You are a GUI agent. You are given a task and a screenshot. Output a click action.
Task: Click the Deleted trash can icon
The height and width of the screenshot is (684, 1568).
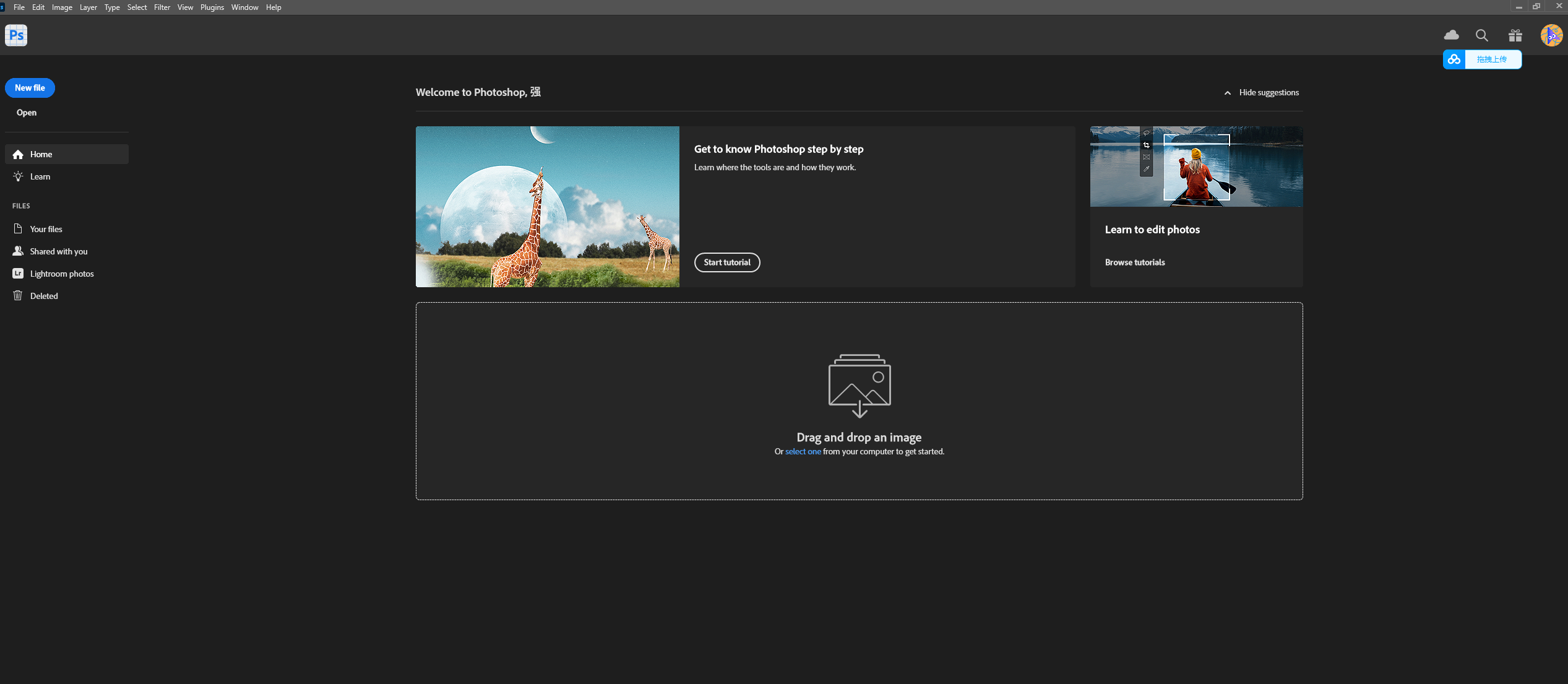[x=18, y=295]
